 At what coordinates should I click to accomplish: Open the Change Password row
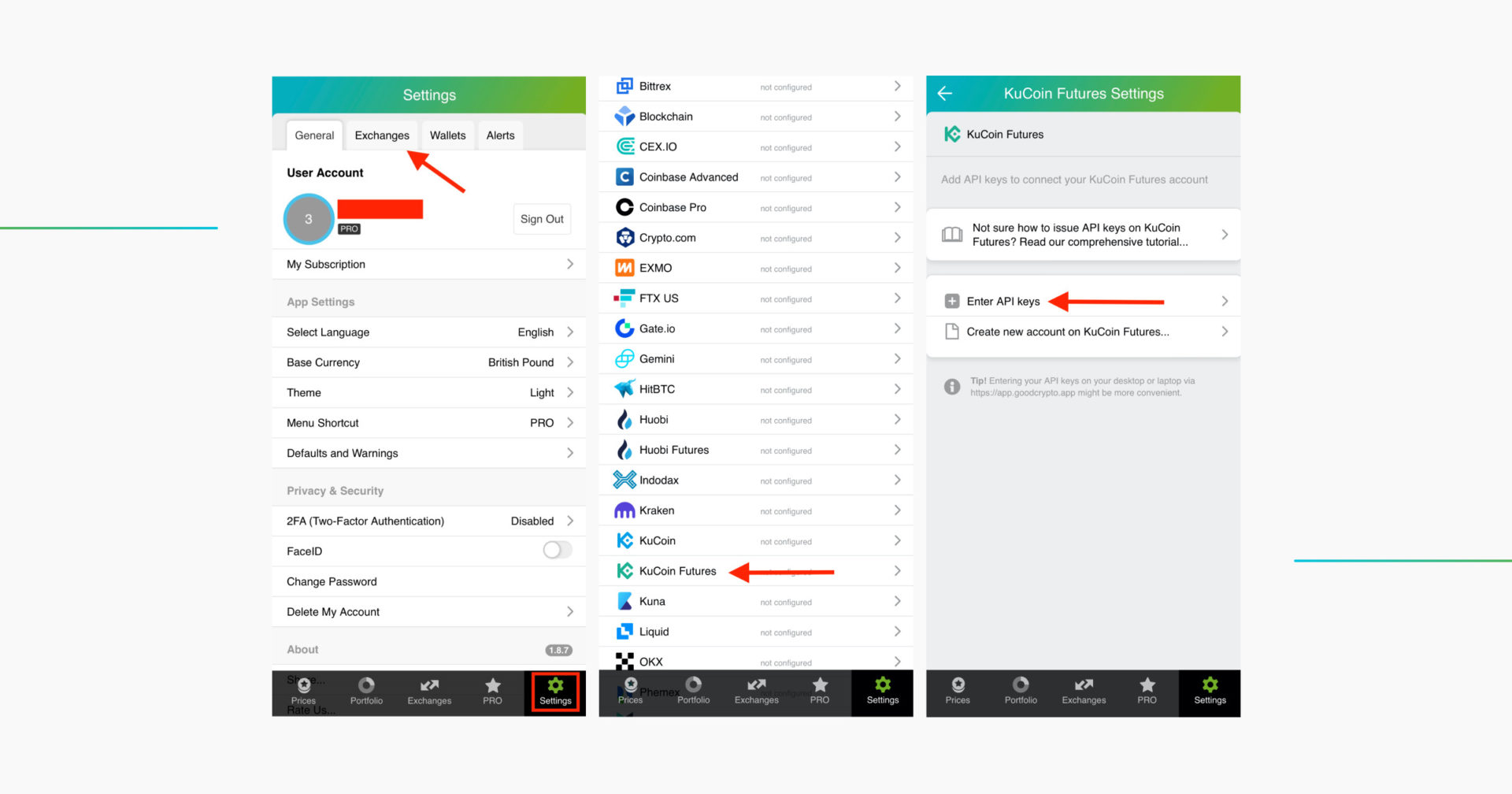tap(429, 581)
